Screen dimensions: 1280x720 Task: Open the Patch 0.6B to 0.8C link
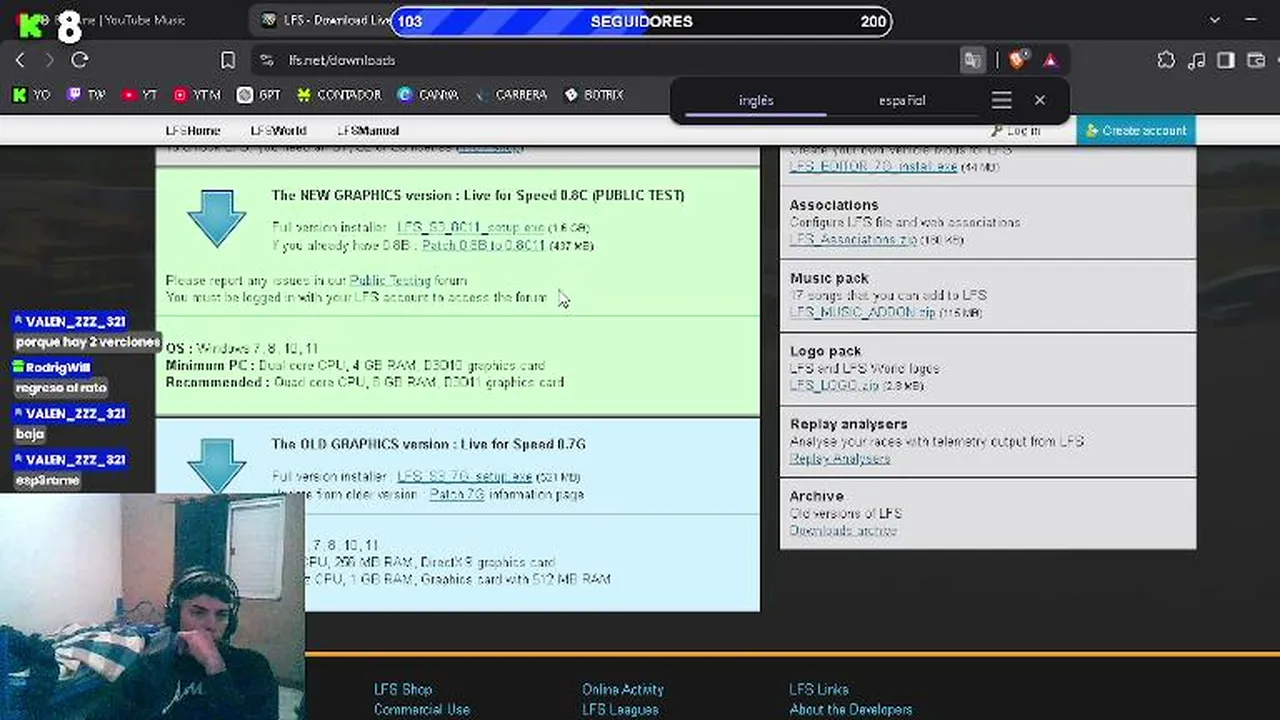[x=483, y=245]
